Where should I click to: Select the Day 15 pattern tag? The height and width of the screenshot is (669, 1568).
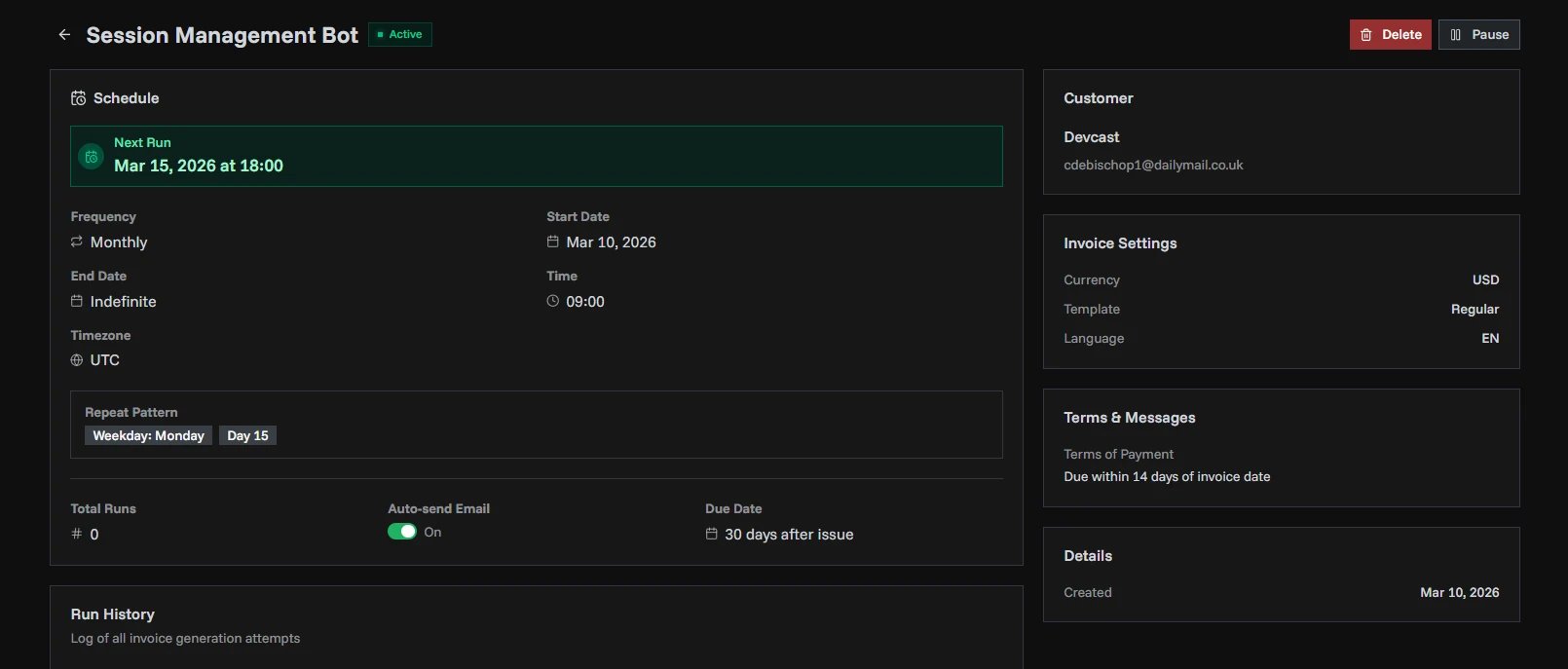tap(247, 435)
